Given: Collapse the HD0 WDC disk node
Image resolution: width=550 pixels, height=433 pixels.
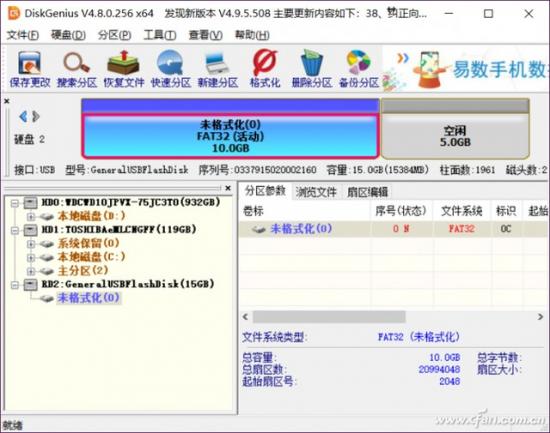Looking at the screenshot, I should pyautogui.click(x=15, y=203).
